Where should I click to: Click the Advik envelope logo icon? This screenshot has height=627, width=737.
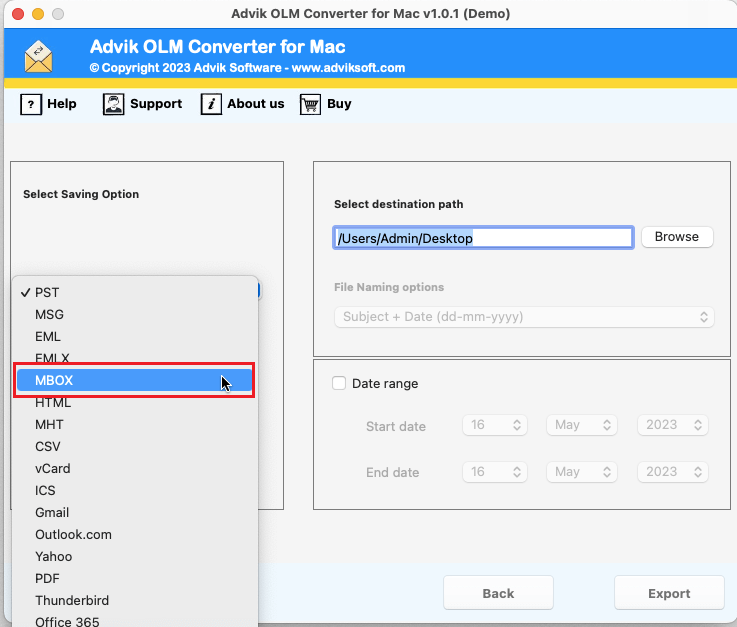click(x=39, y=57)
